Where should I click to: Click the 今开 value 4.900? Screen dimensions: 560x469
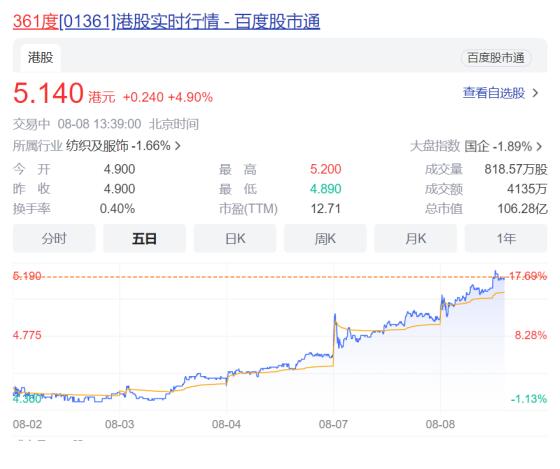[x=119, y=169]
